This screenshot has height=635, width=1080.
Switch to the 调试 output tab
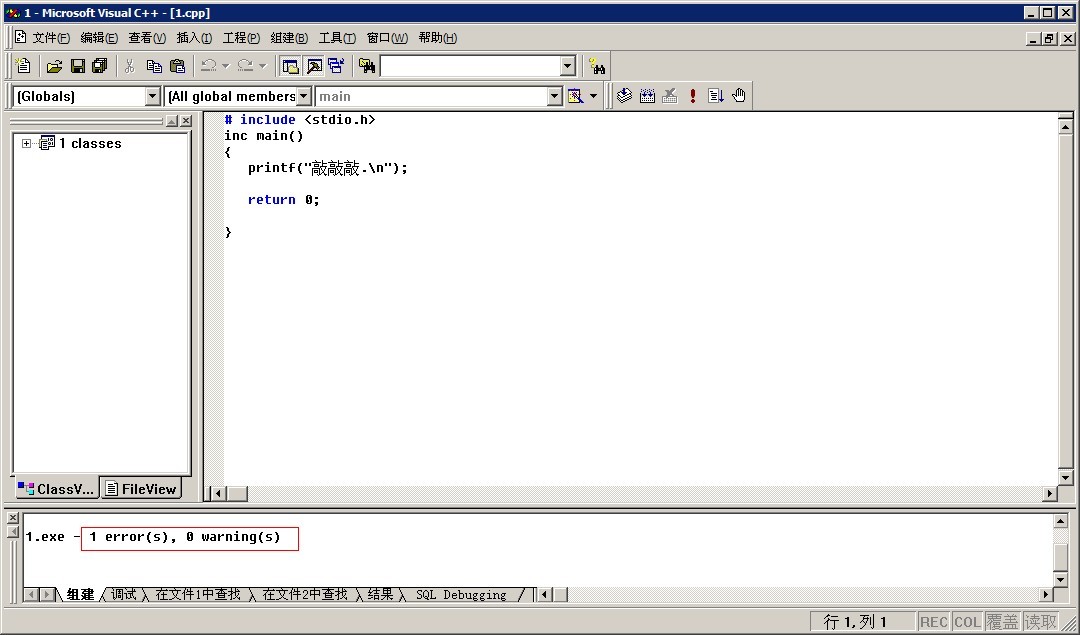click(124, 594)
